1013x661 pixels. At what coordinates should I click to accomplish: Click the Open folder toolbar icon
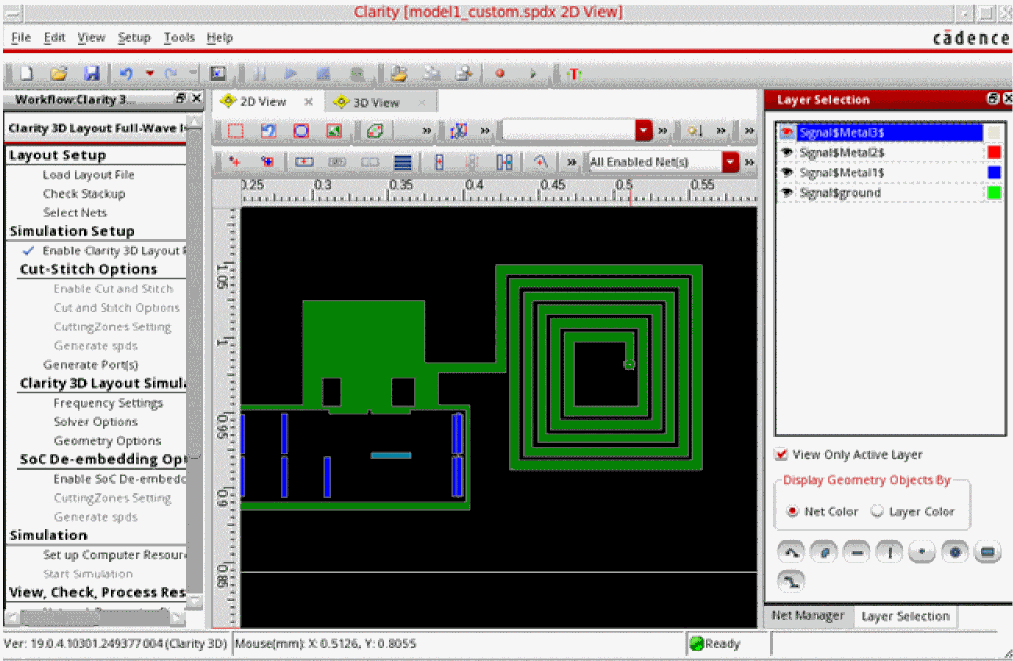59,74
